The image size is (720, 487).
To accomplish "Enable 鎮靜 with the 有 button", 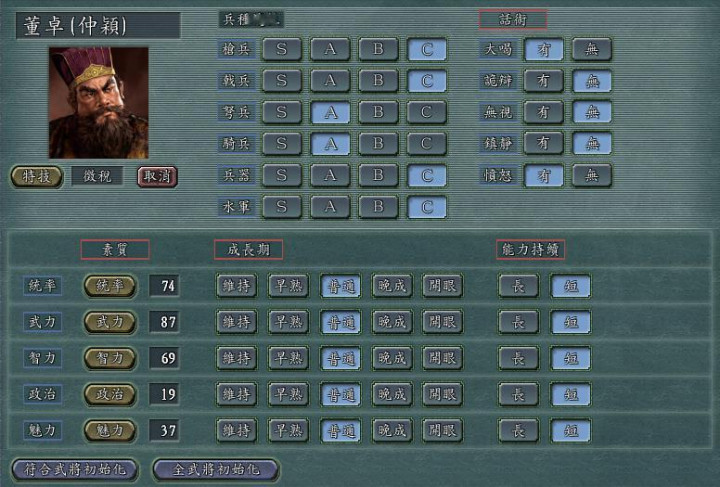I will click(x=544, y=144).
